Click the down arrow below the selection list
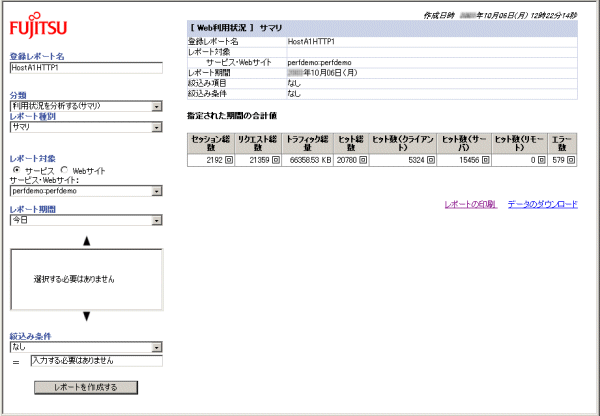The image size is (600, 416). coord(86,317)
